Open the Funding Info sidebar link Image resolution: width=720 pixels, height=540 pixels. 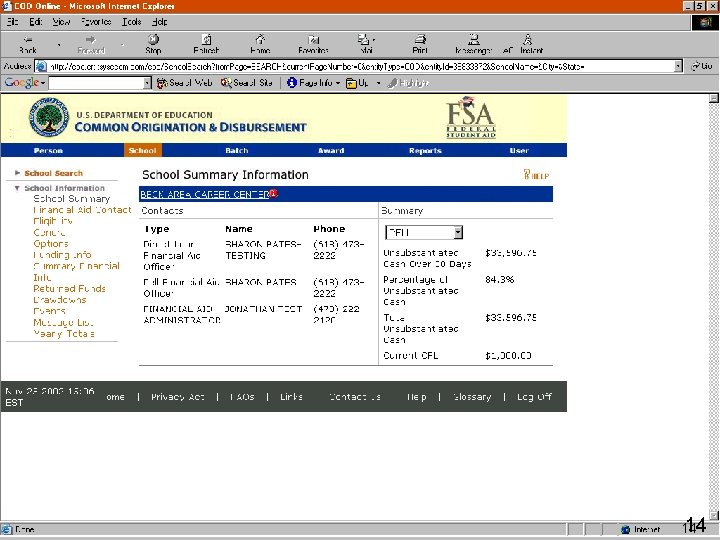point(62,255)
